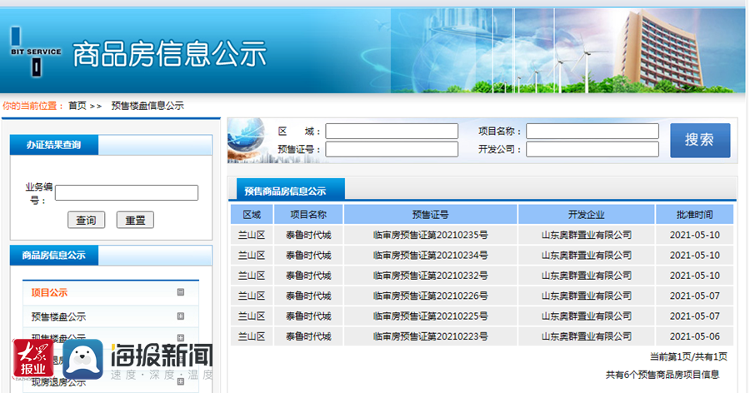The image size is (750, 393).
Task: Click date 2021-05-06 in the last row
Action: point(695,337)
